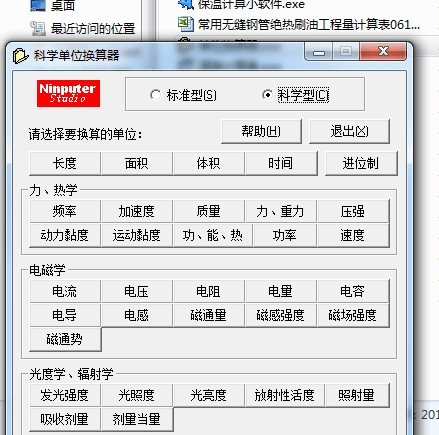439x435 pixels.
Task: Open 动力黏度 conversion
Action: click(65, 235)
